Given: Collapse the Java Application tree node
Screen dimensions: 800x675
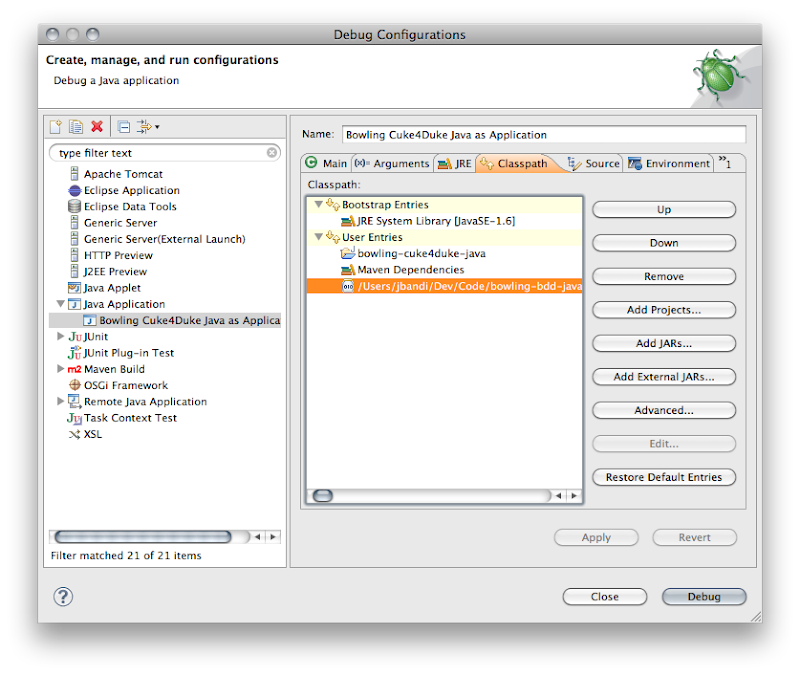Looking at the screenshot, I should click(x=60, y=304).
